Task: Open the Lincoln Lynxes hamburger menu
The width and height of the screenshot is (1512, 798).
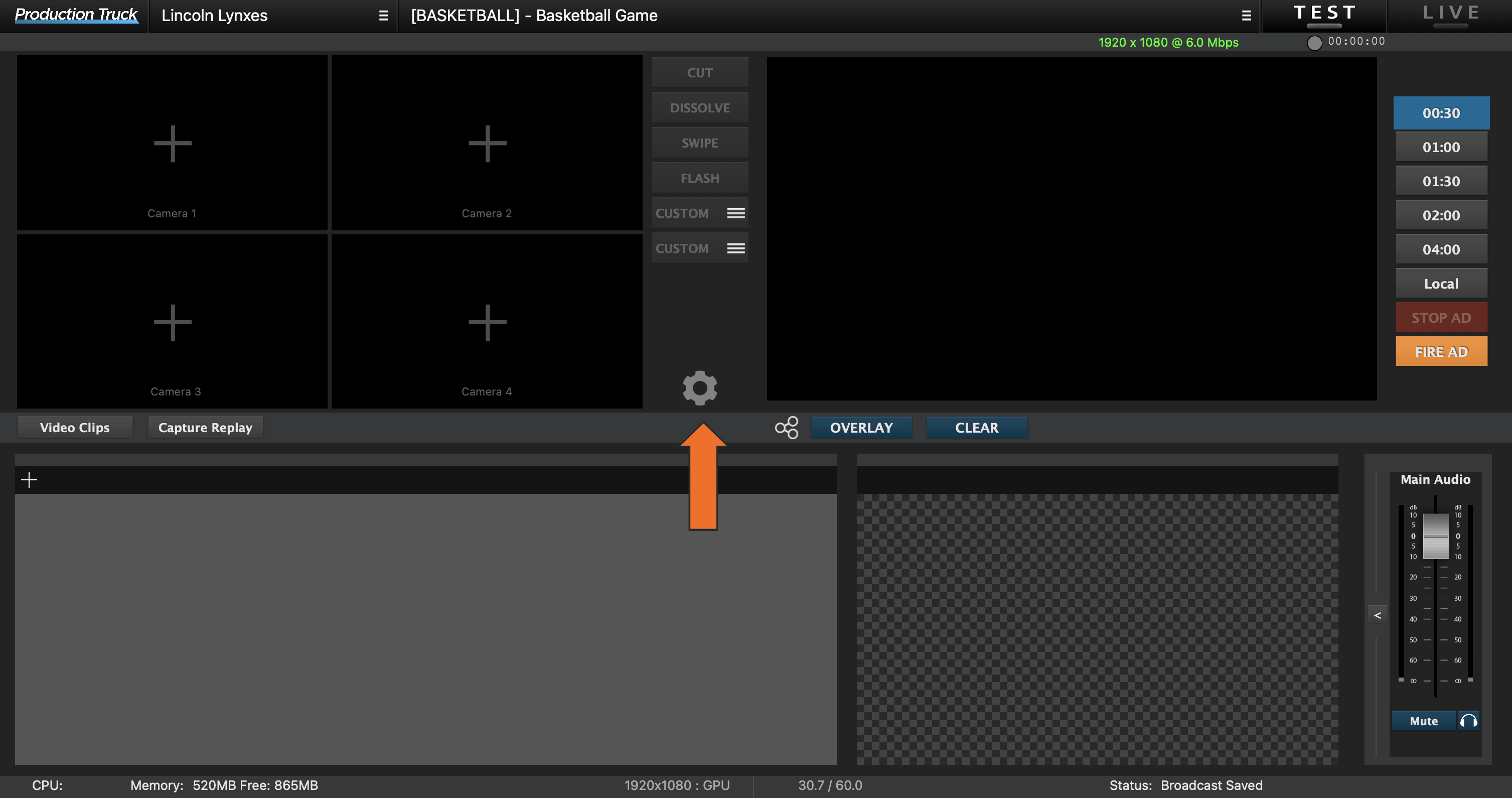Action: click(x=383, y=16)
